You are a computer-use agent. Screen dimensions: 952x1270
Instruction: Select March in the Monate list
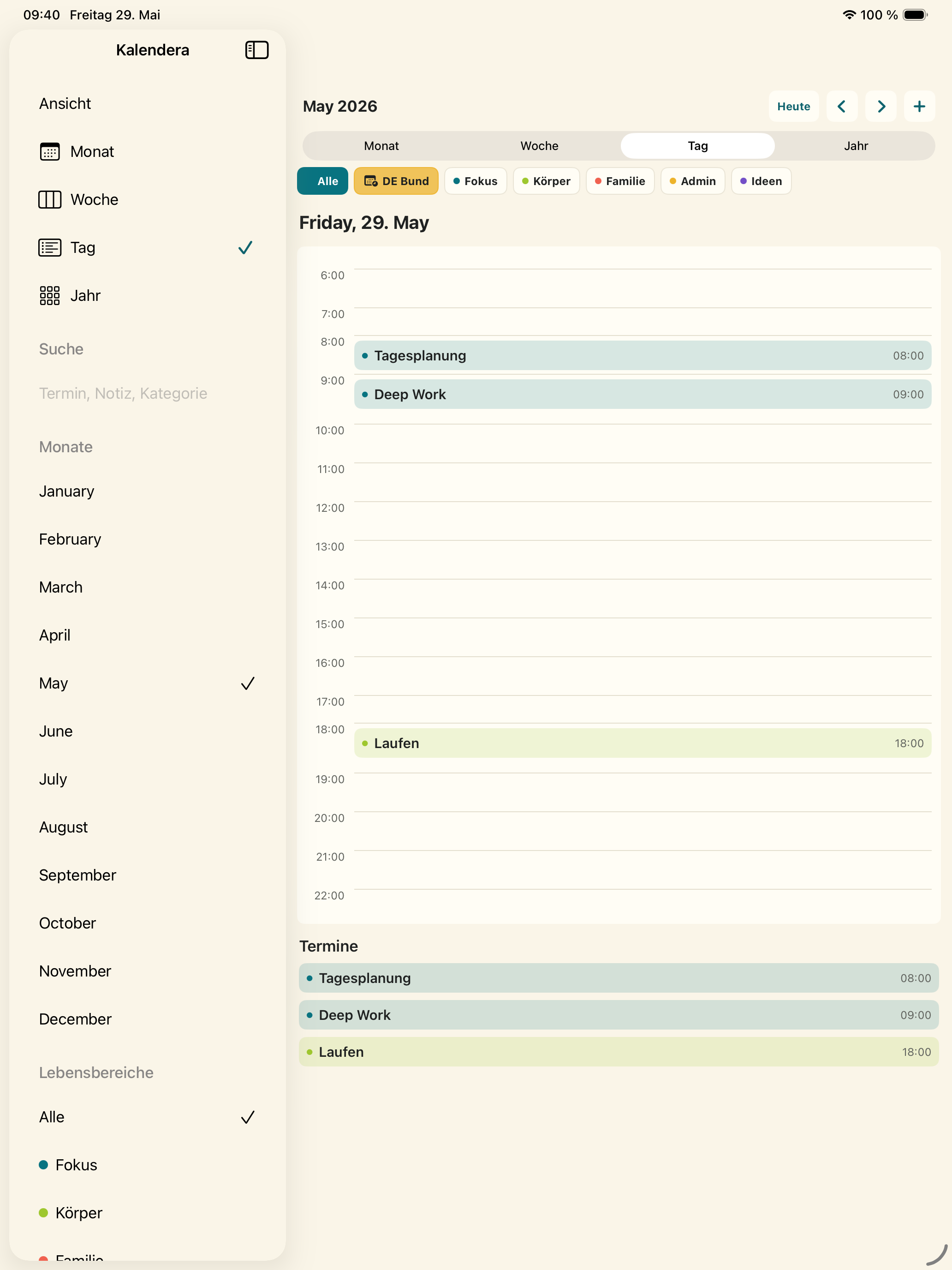[148, 587]
